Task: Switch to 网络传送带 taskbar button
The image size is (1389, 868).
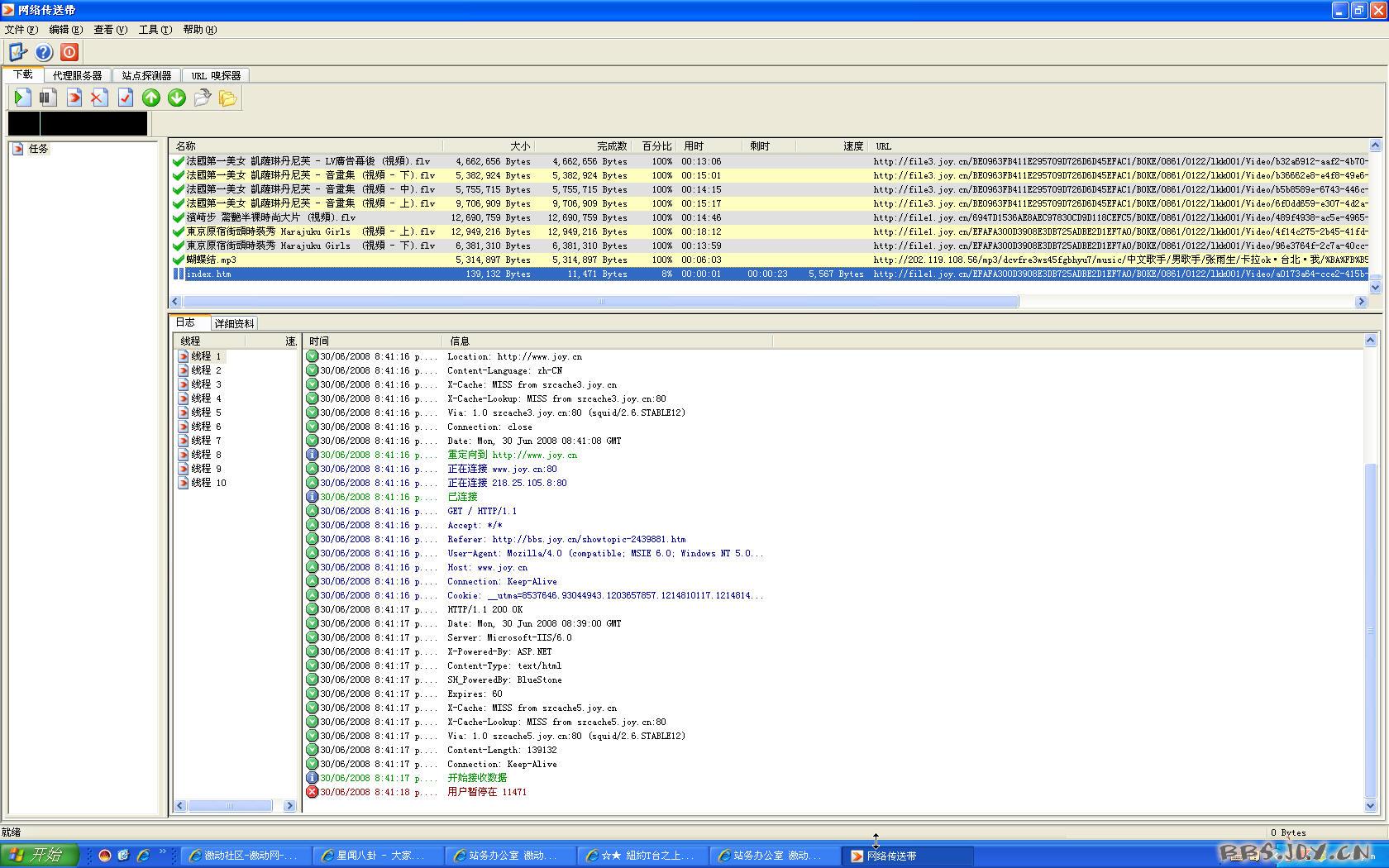Action: [x=907, y=856]
